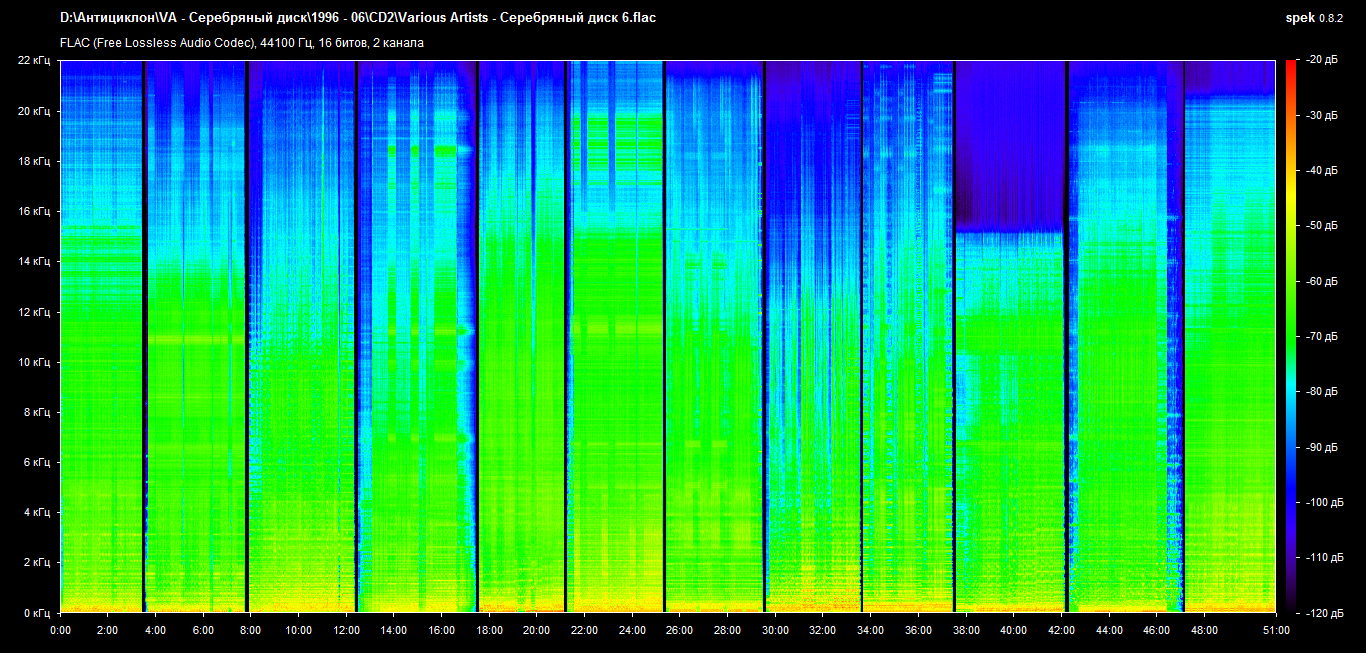Click the 10:00 time axis label
Image resolution: width=1366 pixels, height=653 pixels.
point(298,630)
